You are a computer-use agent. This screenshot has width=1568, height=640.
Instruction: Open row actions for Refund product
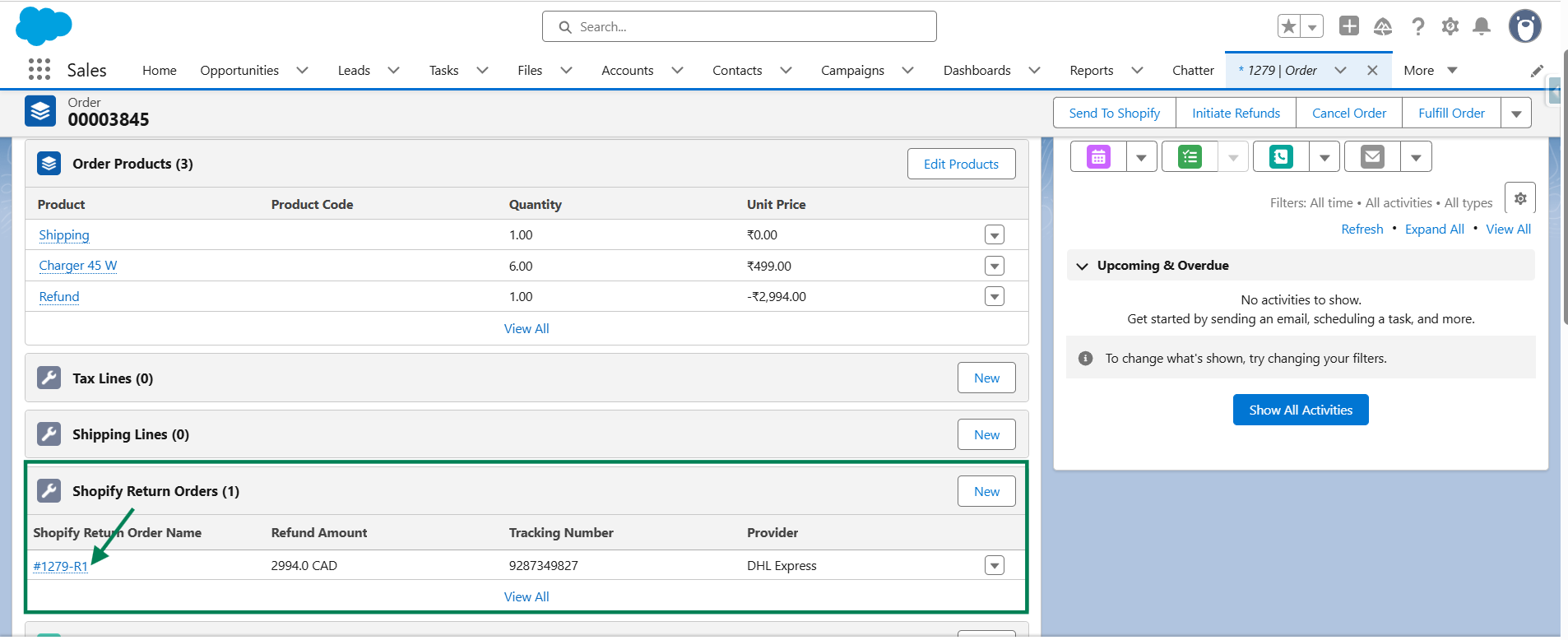(995, 296)
